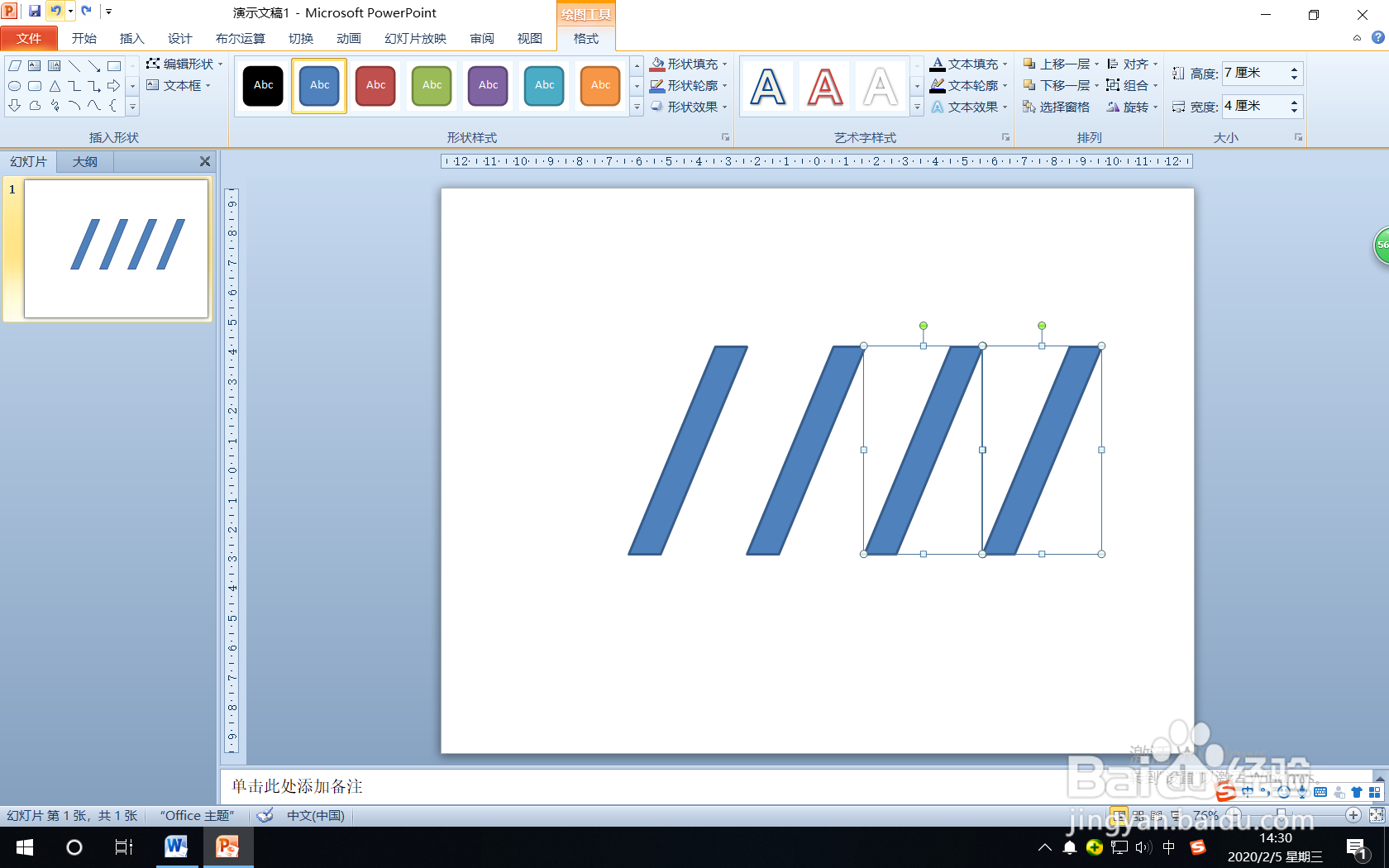Apply the red outlined A WordArt style
Image resolution: width=1389 pixels, height=868 pixels.
(824, 86)
